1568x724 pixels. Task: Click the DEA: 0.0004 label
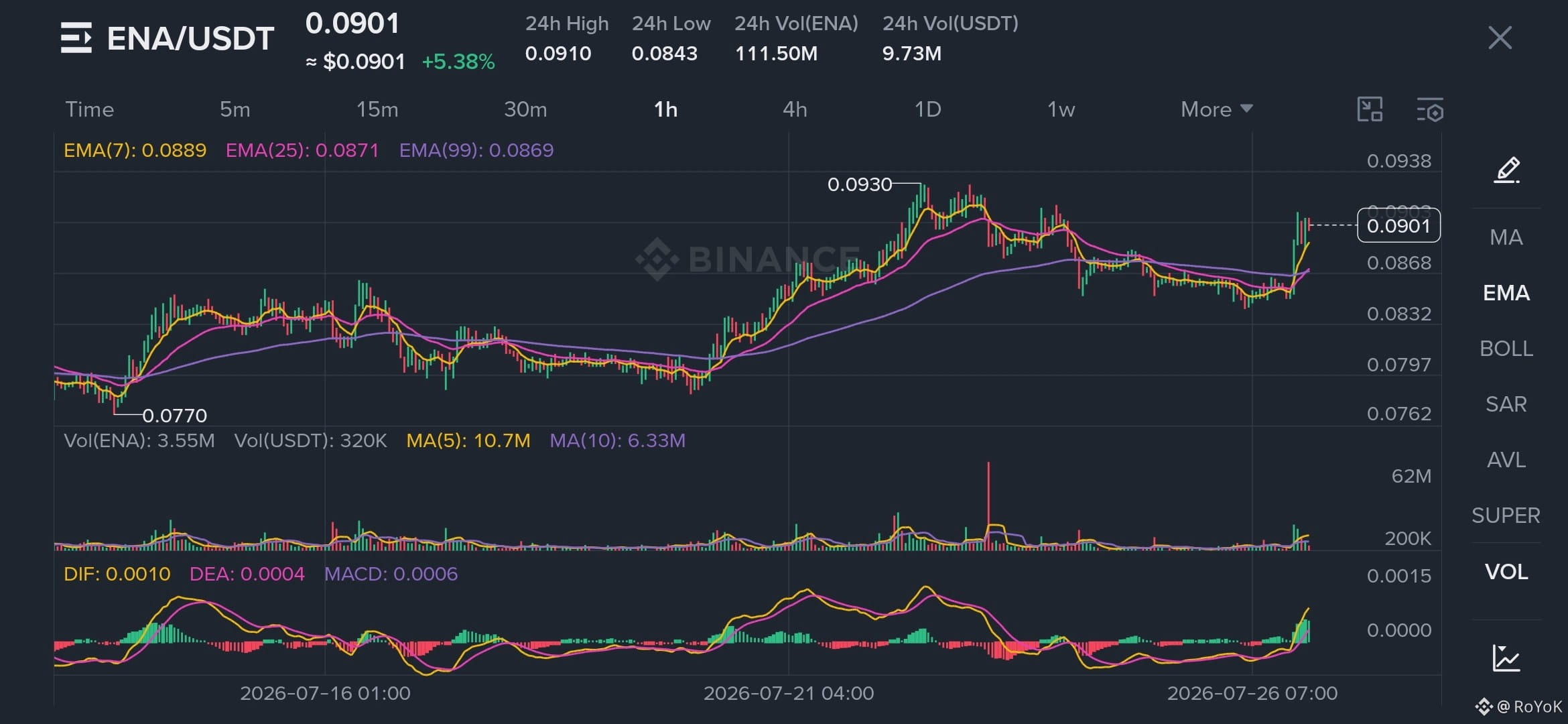point(247,574)
